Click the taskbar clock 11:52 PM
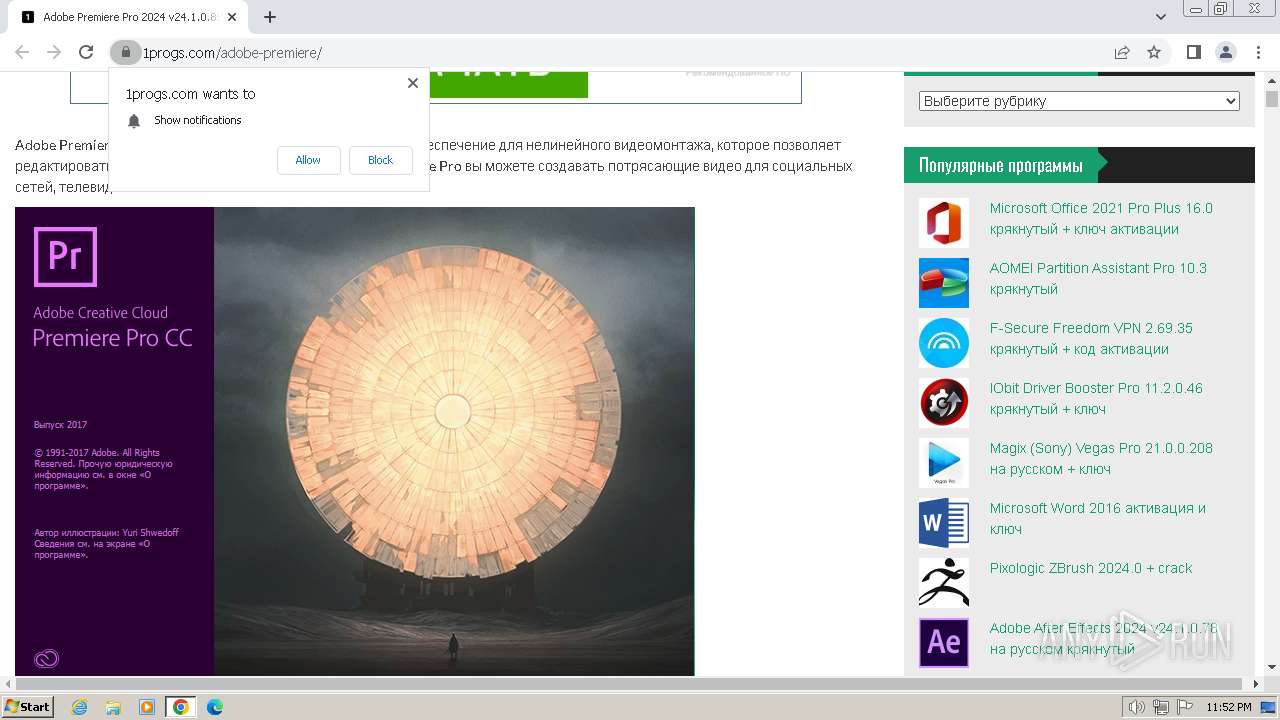The image size is (1280, 720). pyautogui.click(x=1229, y=707)
